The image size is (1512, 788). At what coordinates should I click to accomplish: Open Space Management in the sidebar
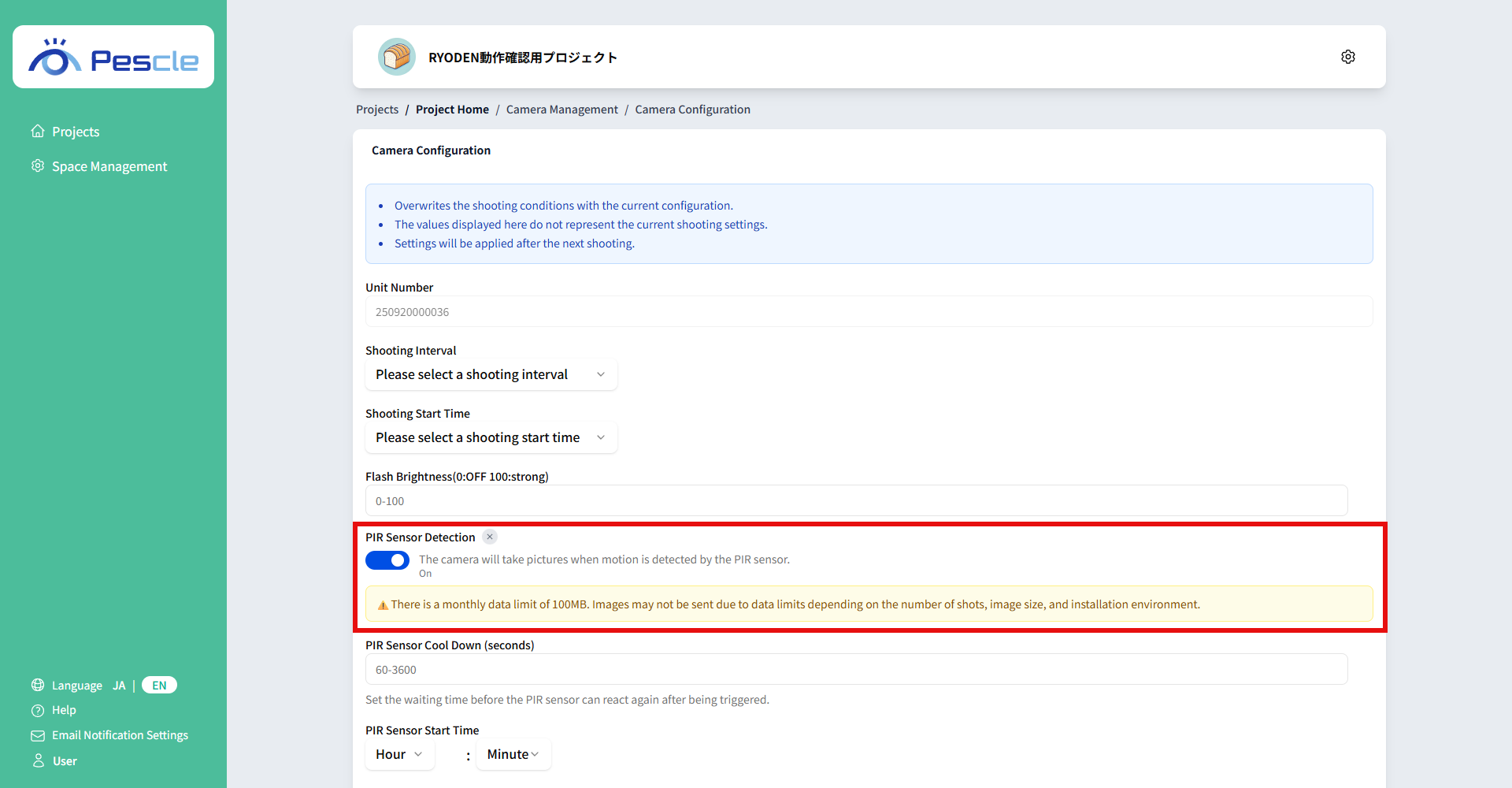tap(109, 166)
